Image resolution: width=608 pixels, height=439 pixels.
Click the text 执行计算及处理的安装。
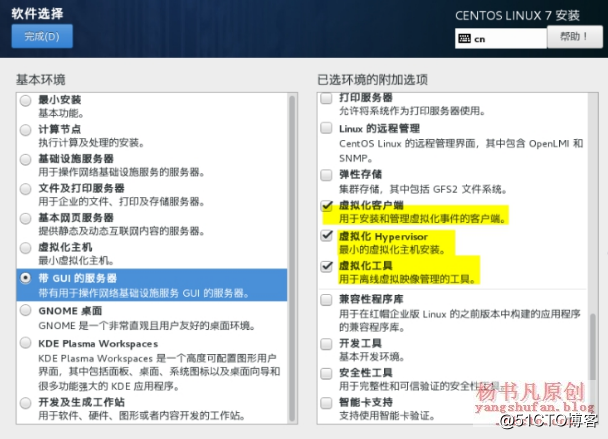click(x=91, y=143)
